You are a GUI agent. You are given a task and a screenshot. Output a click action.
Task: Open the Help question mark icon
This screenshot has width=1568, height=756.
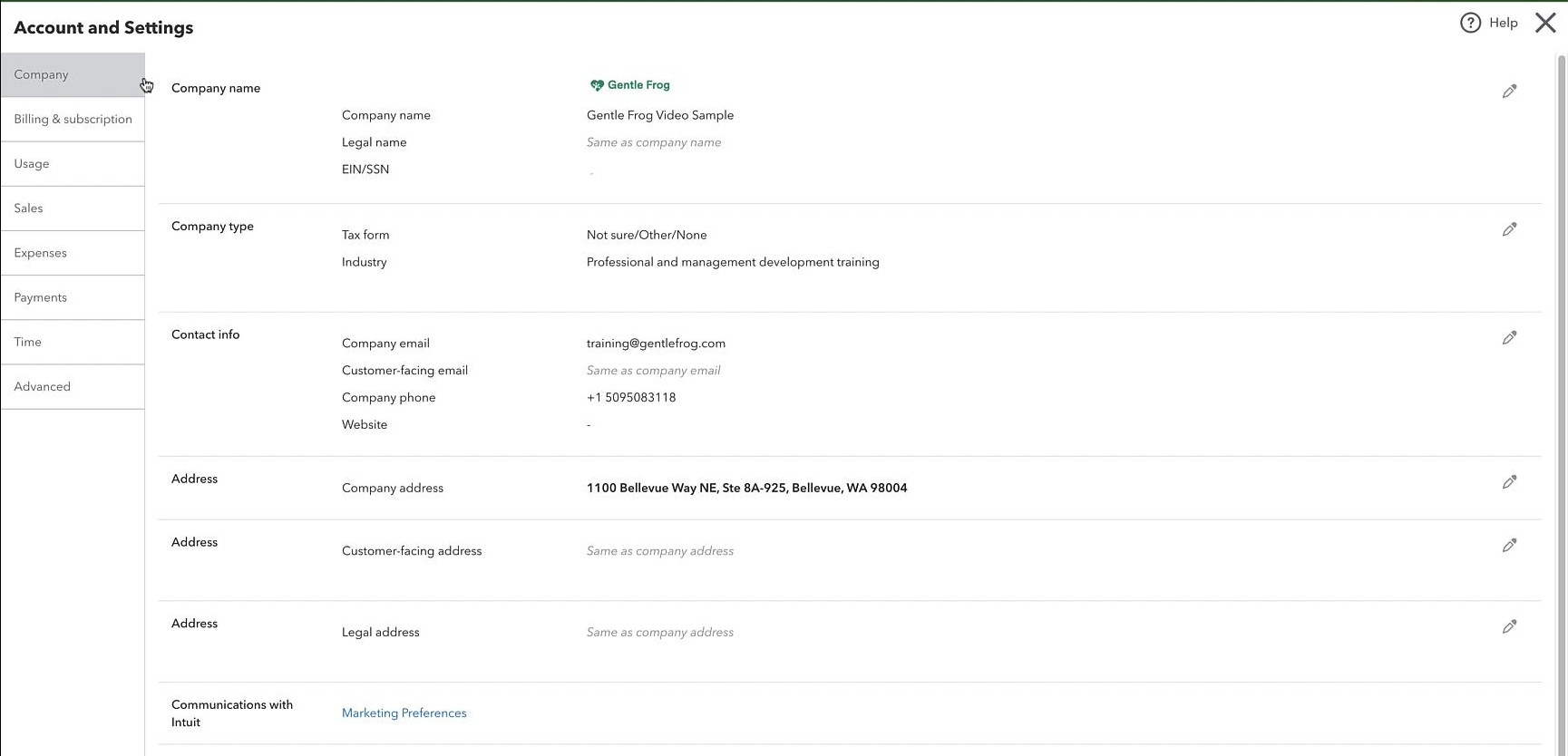[x=1470, y=23]
